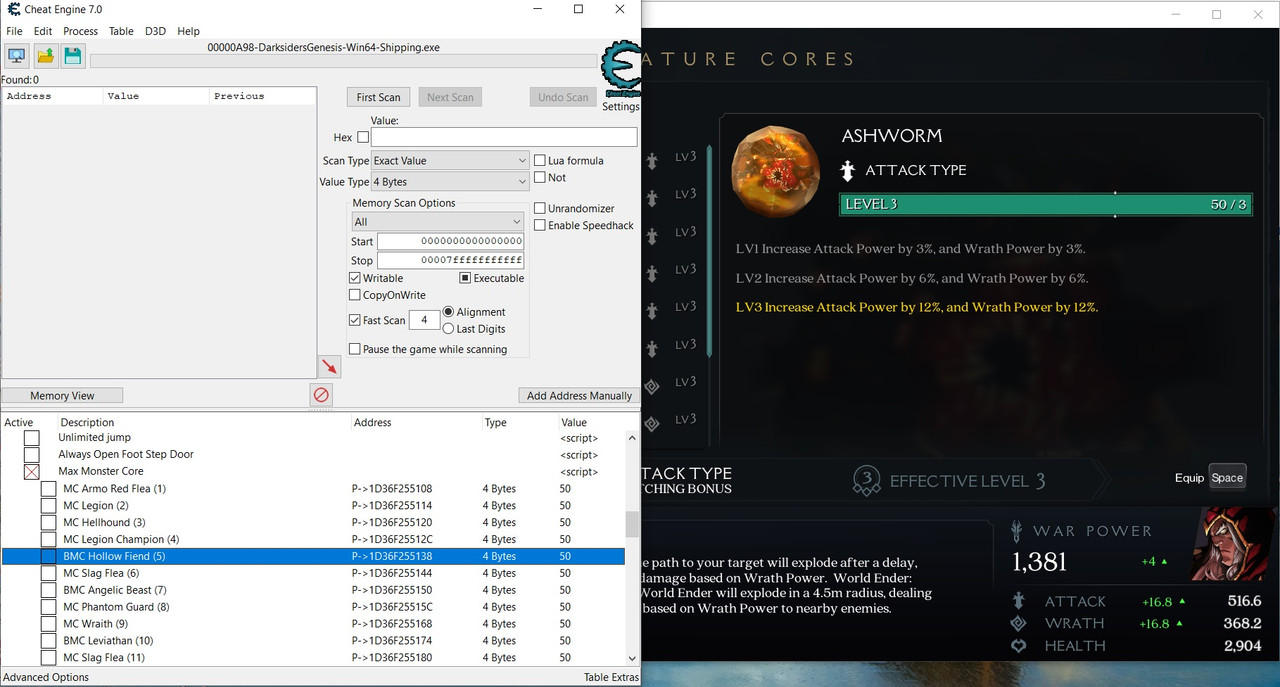The image size is (1280, 687).
Task: Toggle the Writable checkbox
Action: tap(355, 278)
